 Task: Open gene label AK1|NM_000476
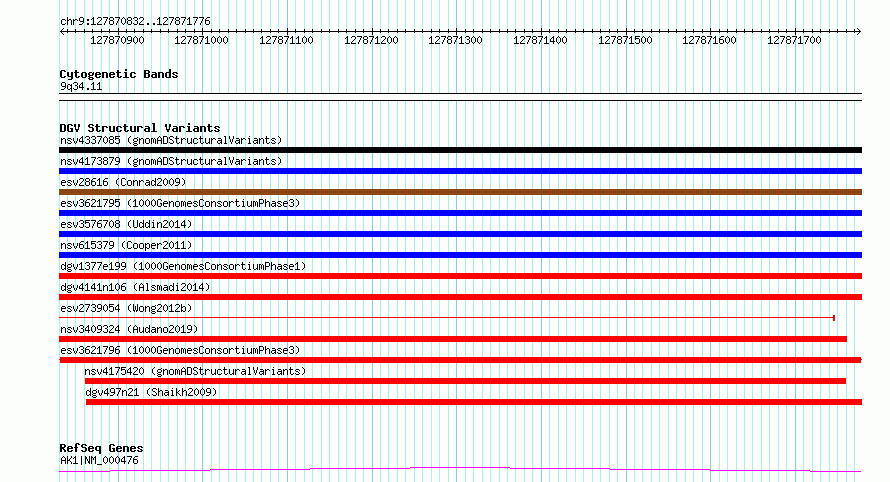99,460
